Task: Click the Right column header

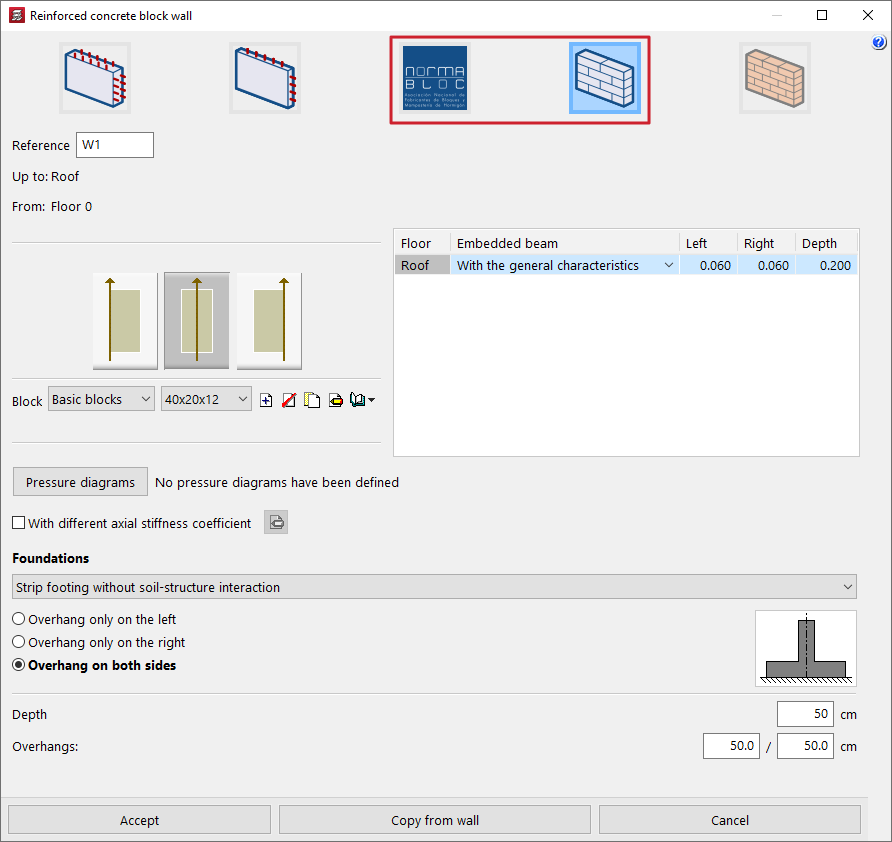Action: click(x=766, y=243)
